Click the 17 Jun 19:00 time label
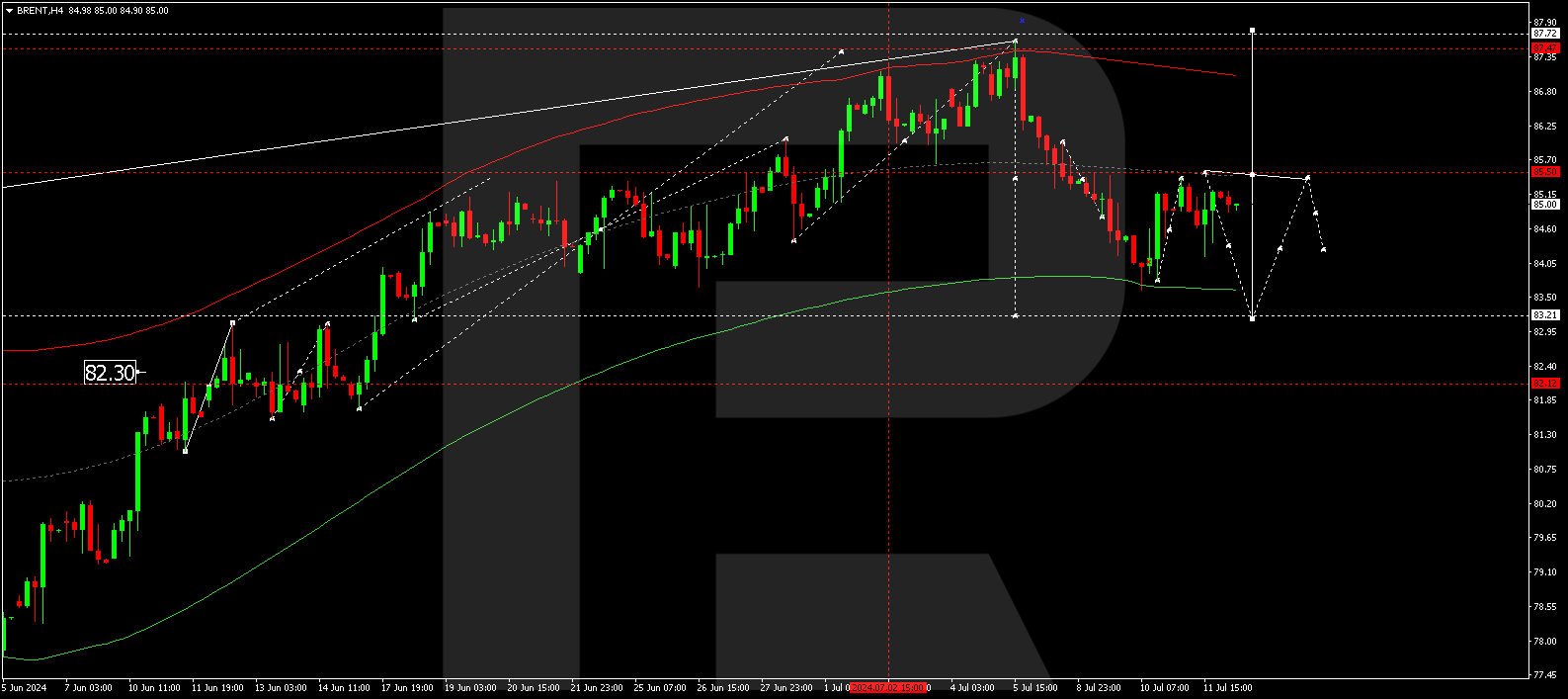 [x=407, y=688]
